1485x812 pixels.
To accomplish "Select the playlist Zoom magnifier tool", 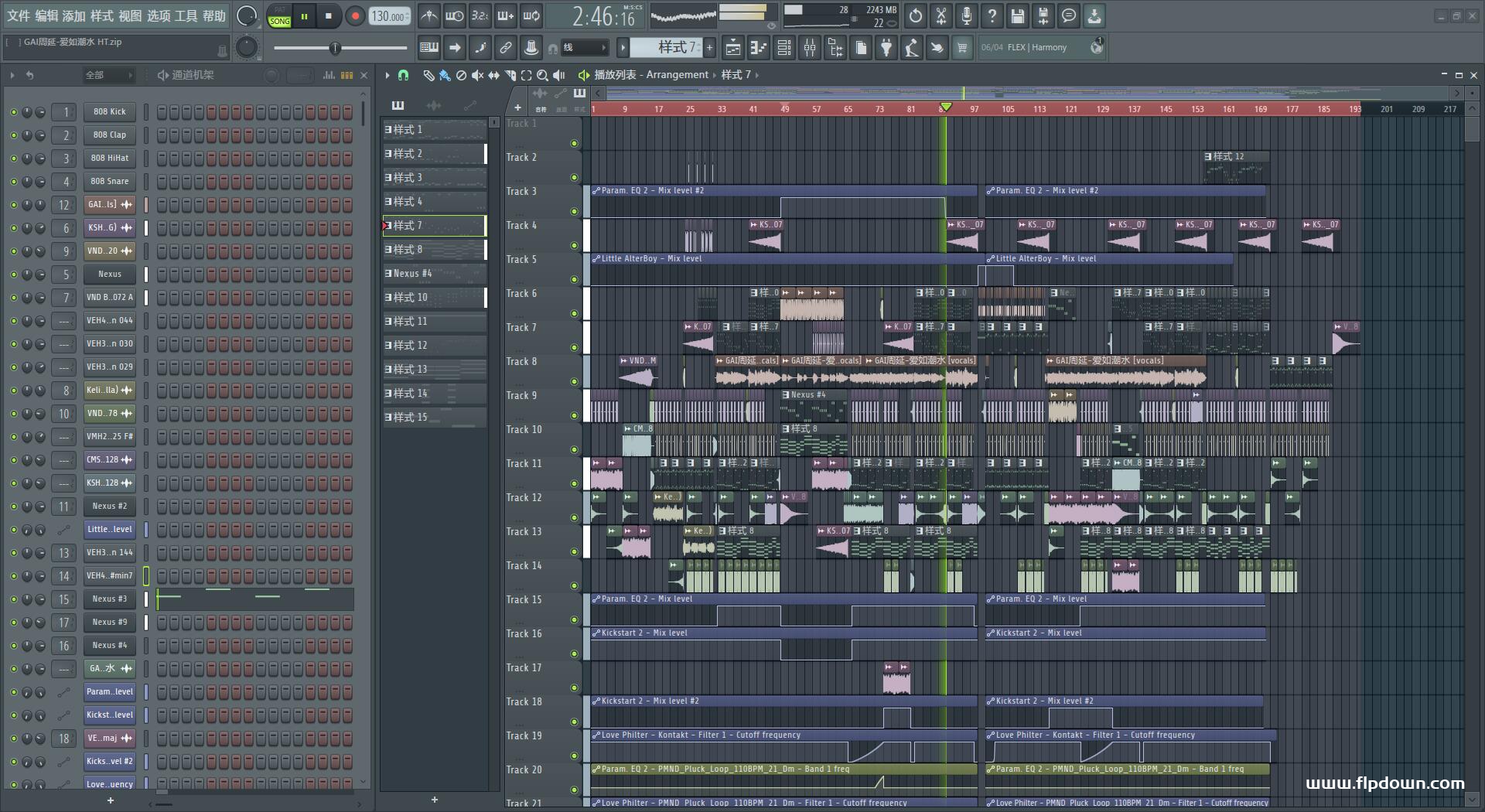I will [542, 75].
